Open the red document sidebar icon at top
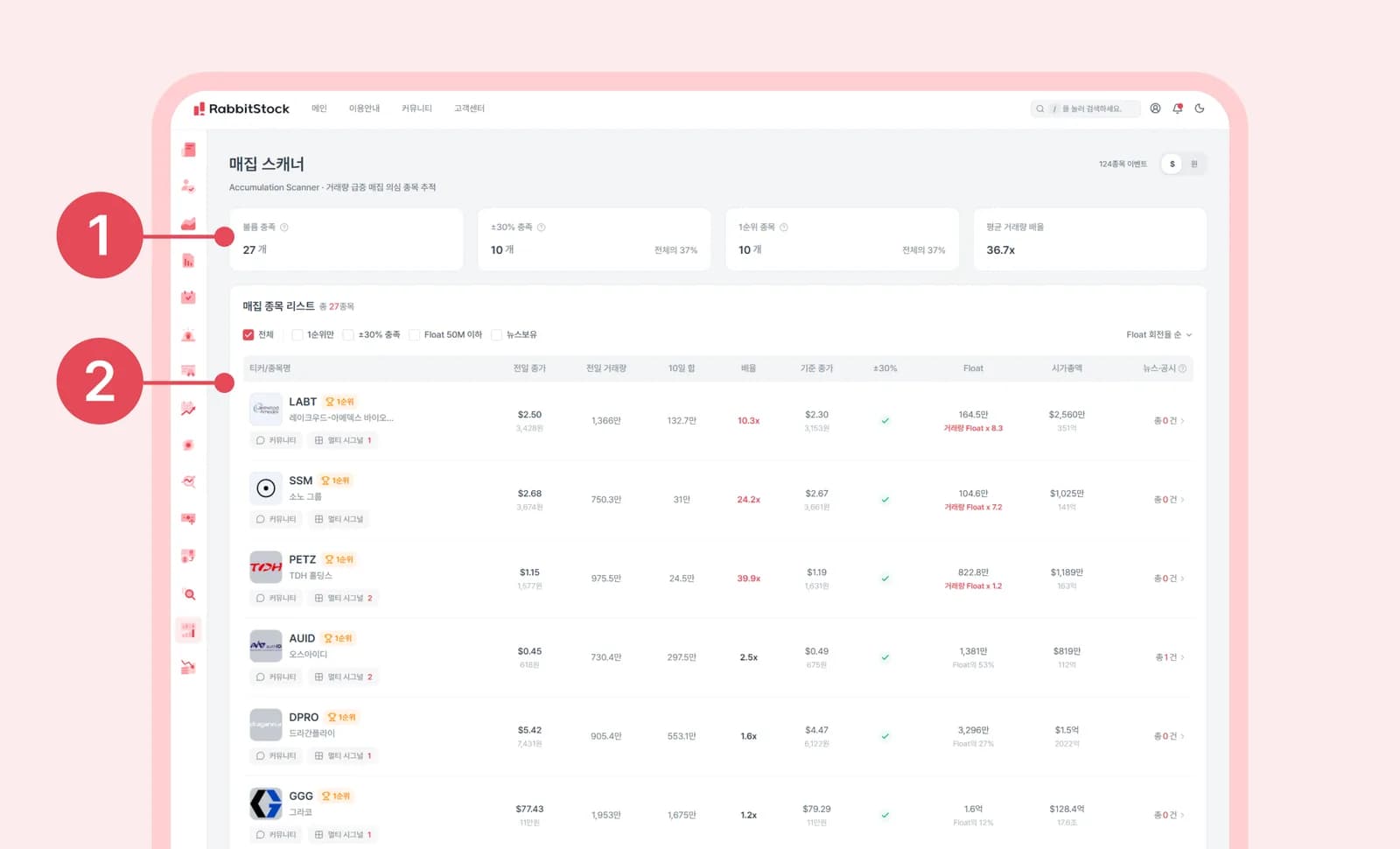 point(188,150)
